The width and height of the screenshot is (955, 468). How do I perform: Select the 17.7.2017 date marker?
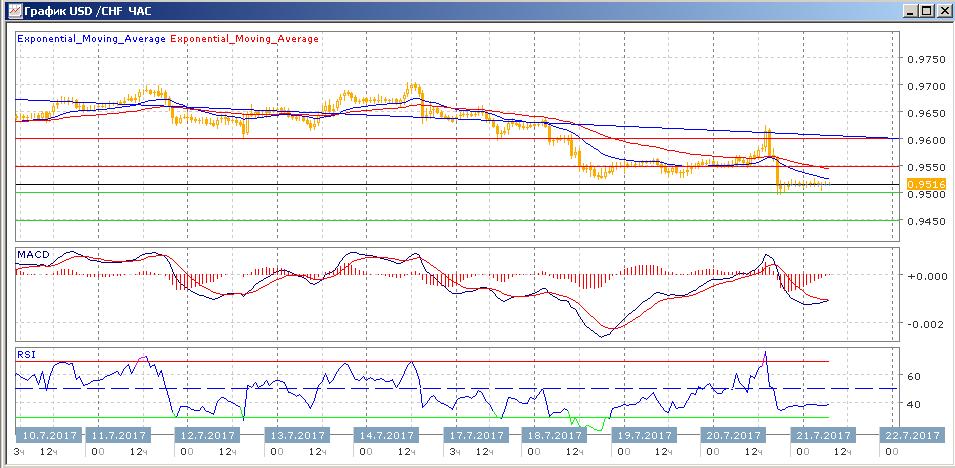tap(476, 436)
